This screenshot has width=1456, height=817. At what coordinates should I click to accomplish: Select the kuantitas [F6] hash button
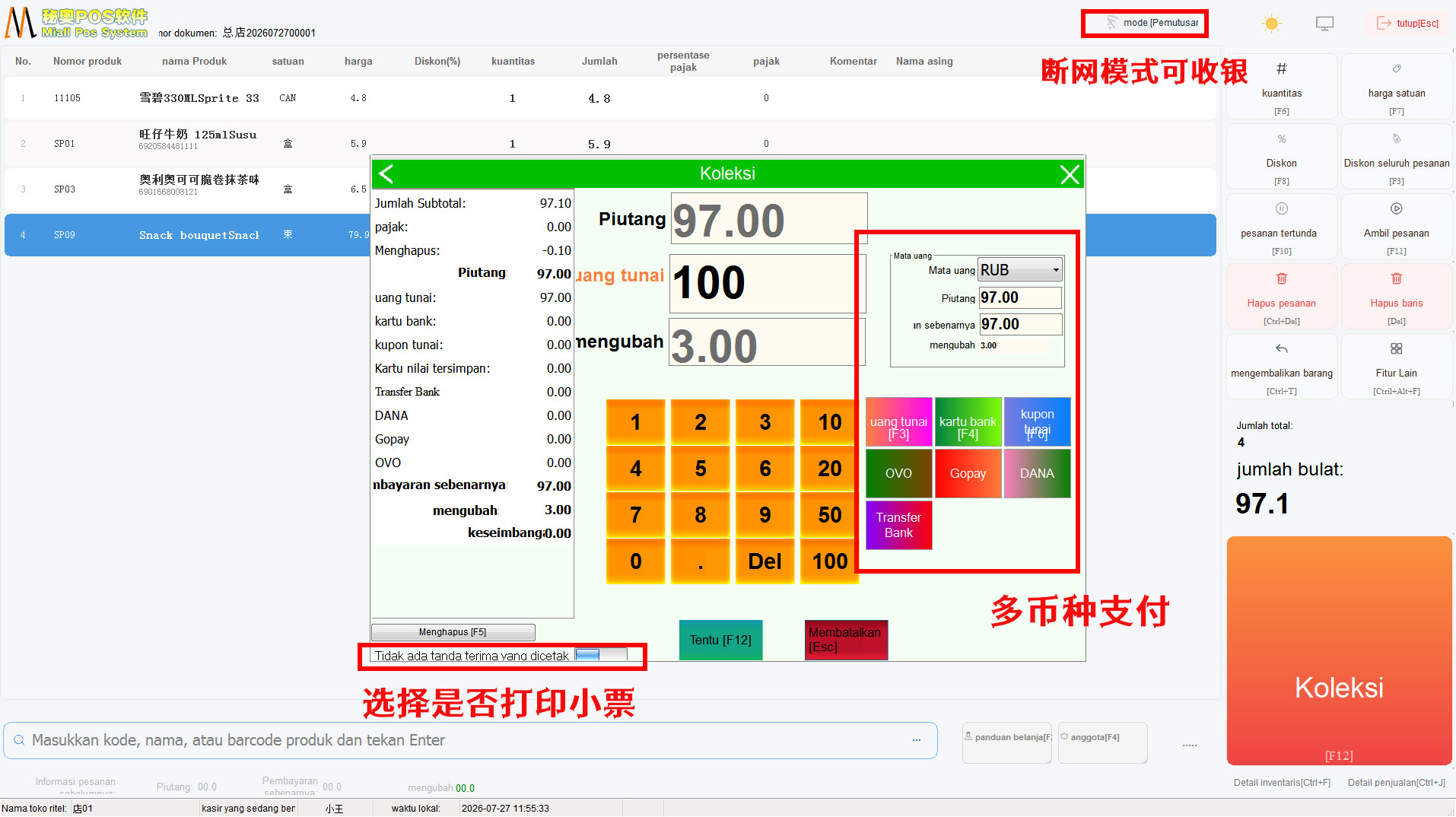tap(1282, 87)
